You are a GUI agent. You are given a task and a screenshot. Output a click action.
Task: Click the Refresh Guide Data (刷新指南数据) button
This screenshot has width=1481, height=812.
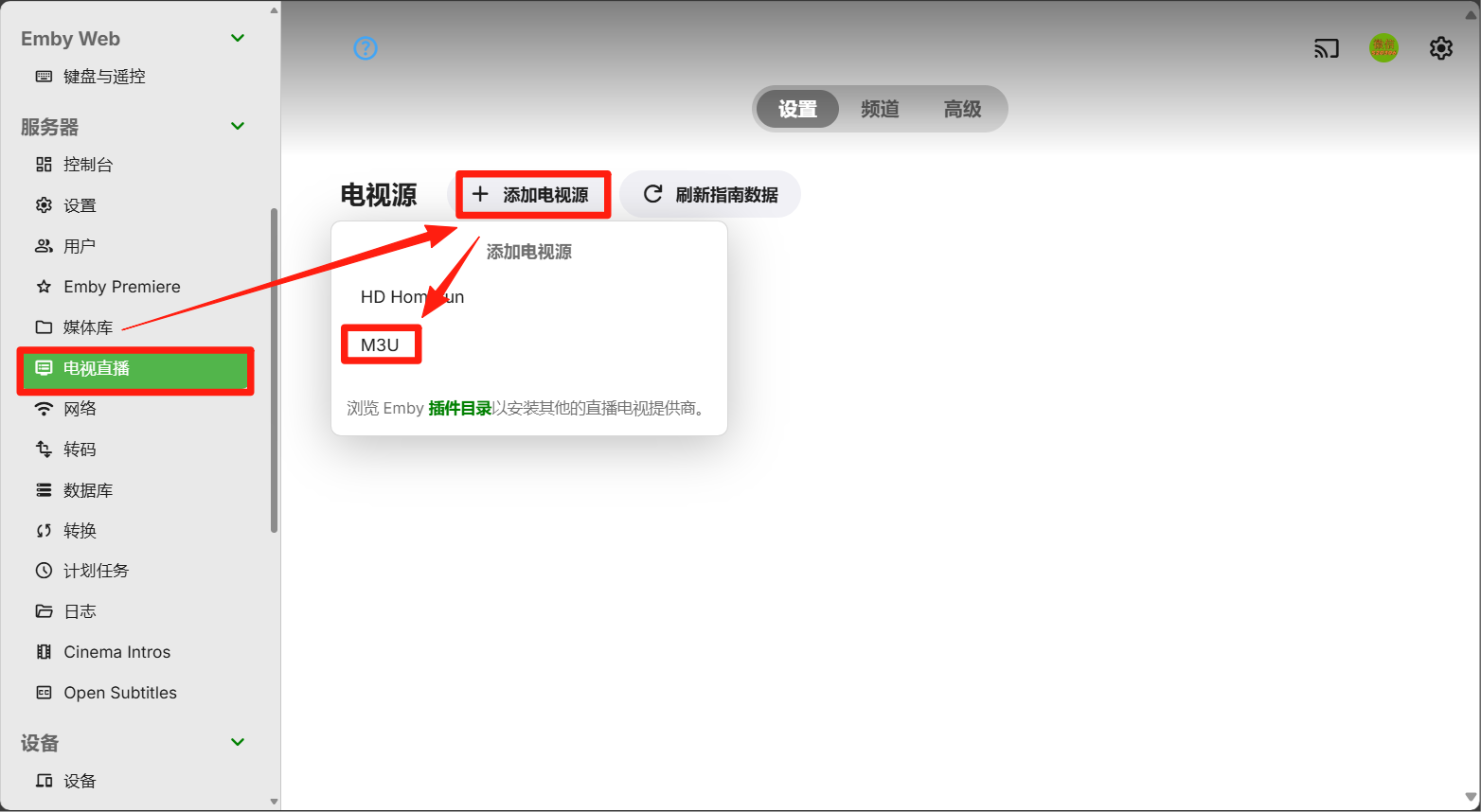pyautogui.click(x=710, y=195)
